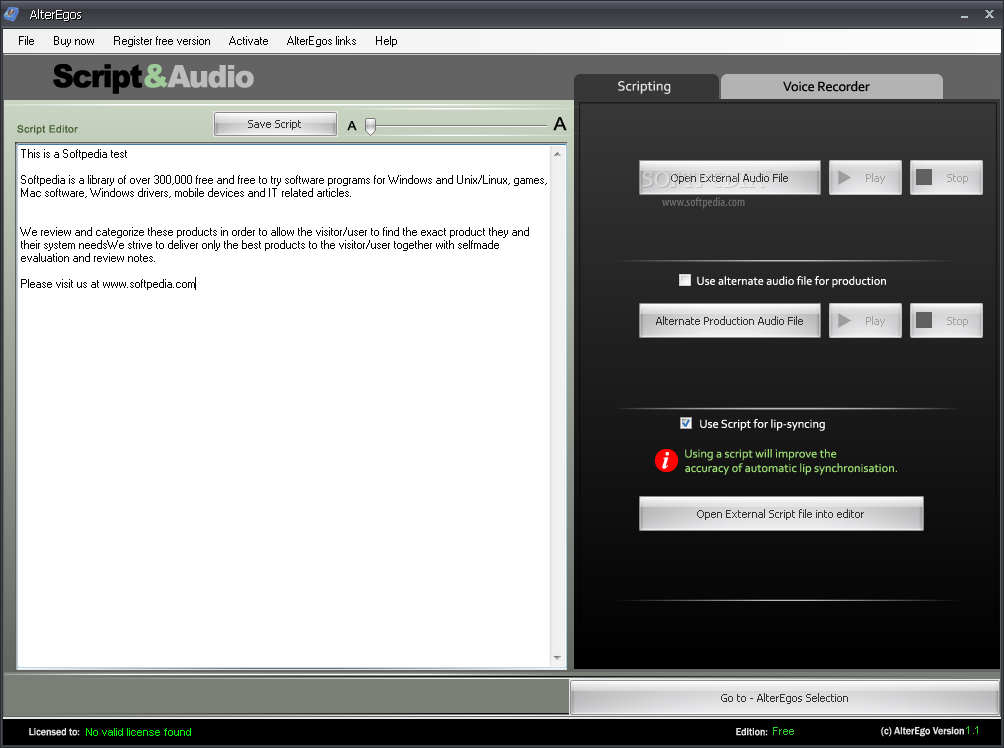Screen dimensions: 1004x748
Task: Click Open External Audio File button
Action: (x=729, y=178)
